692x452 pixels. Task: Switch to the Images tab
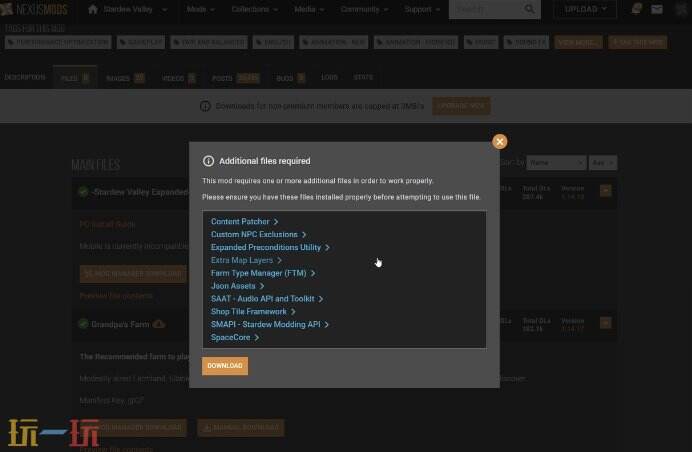coord(125,77)
